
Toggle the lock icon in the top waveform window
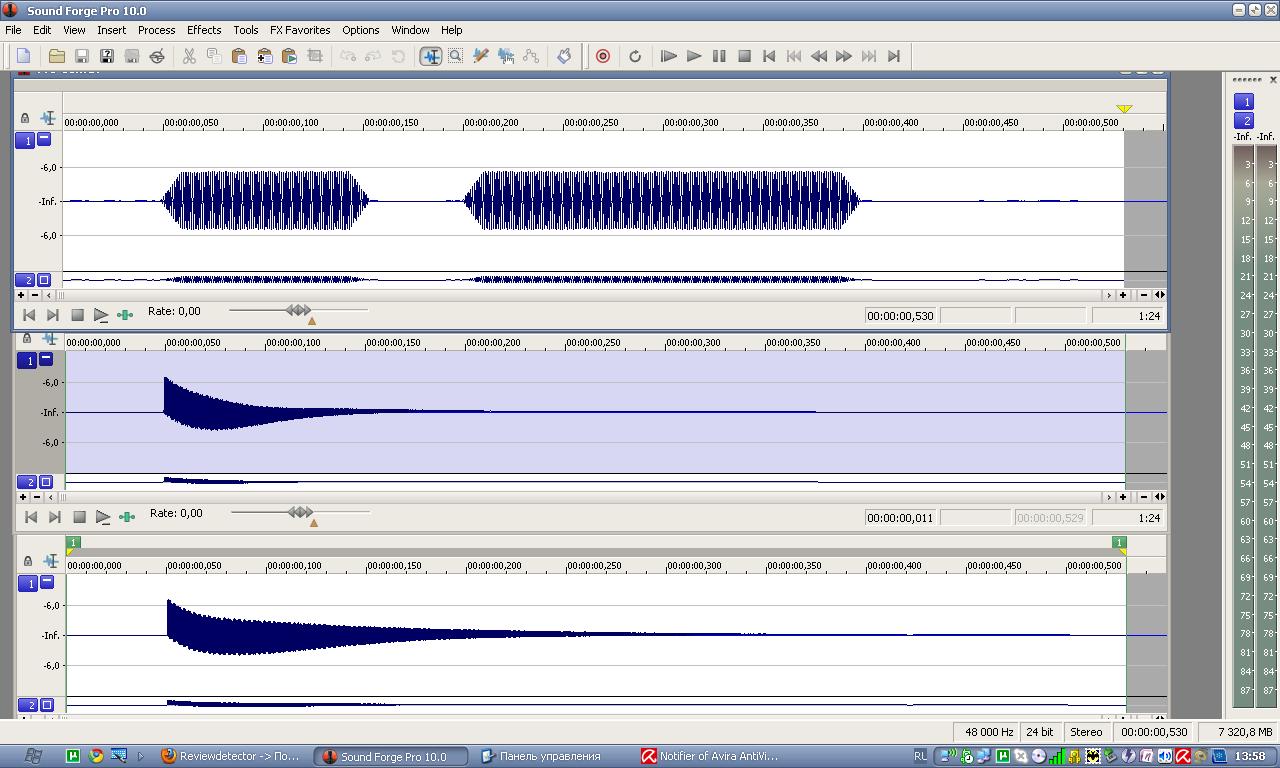[25, 118]
